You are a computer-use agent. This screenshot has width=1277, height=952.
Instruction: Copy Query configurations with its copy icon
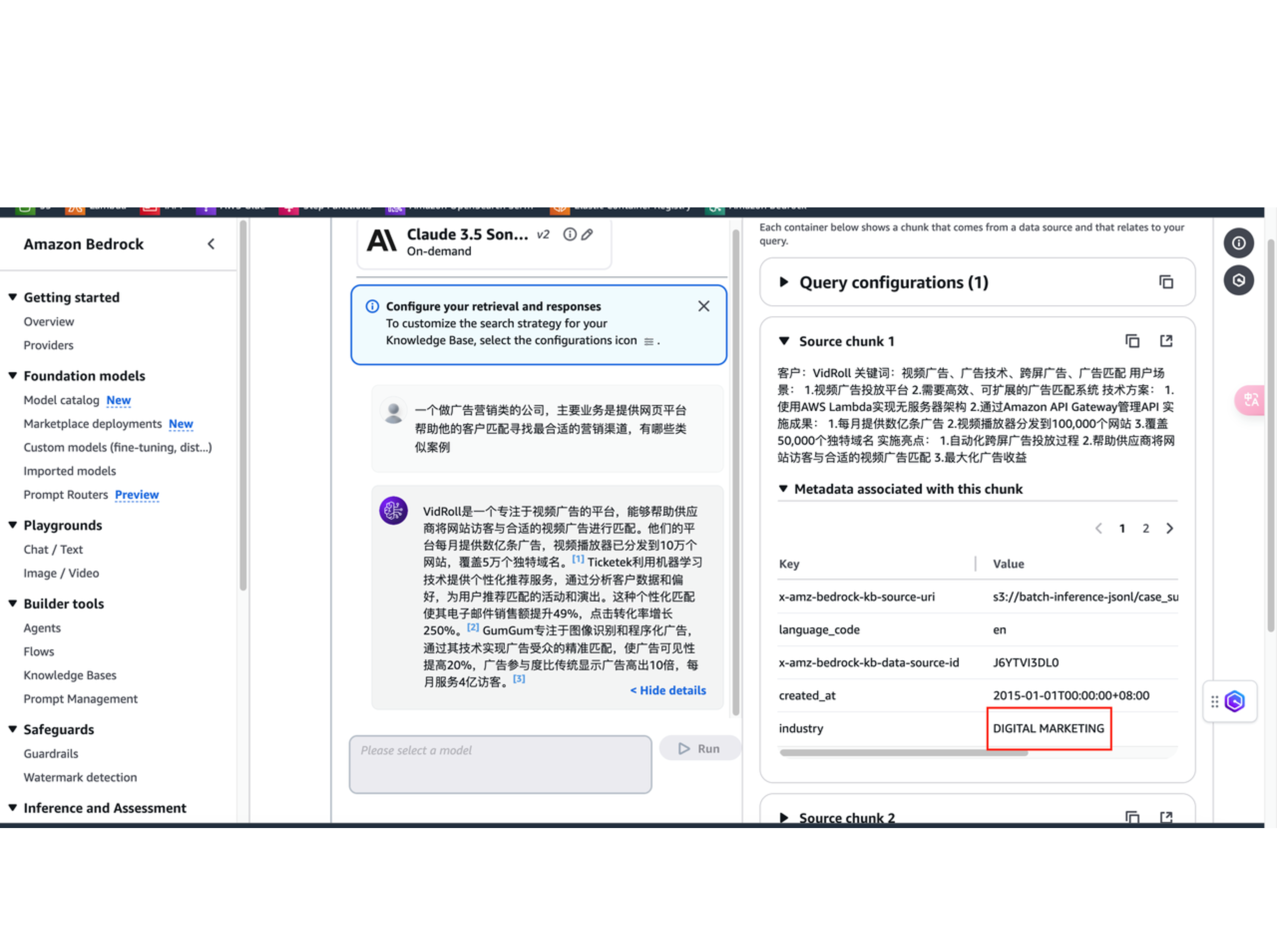(x=1166, y=283)
